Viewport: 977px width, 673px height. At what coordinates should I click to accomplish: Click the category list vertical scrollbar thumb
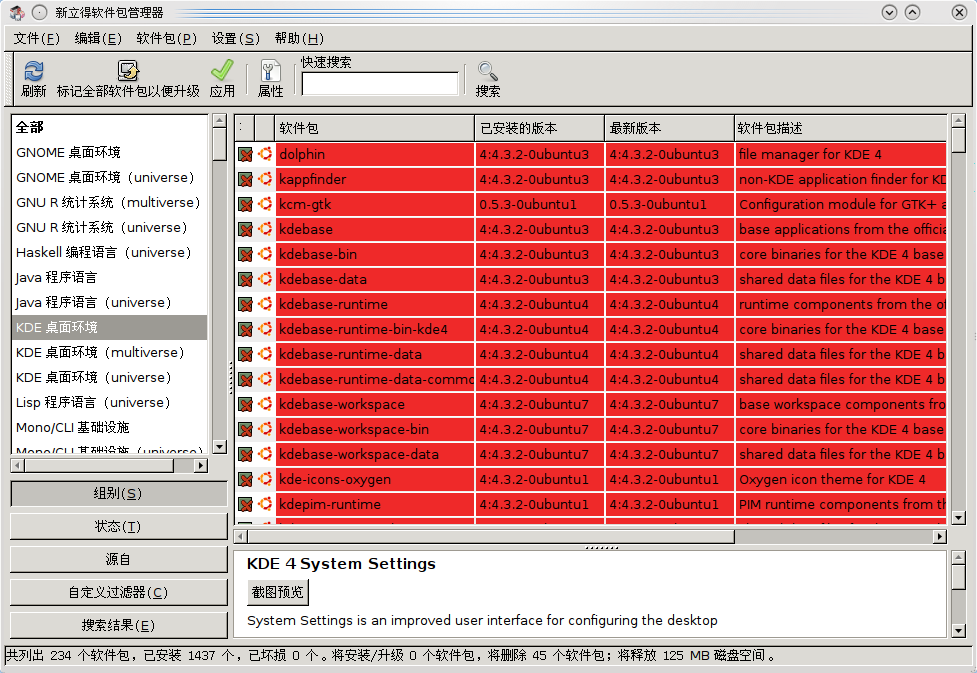click(x=219, y=145)
